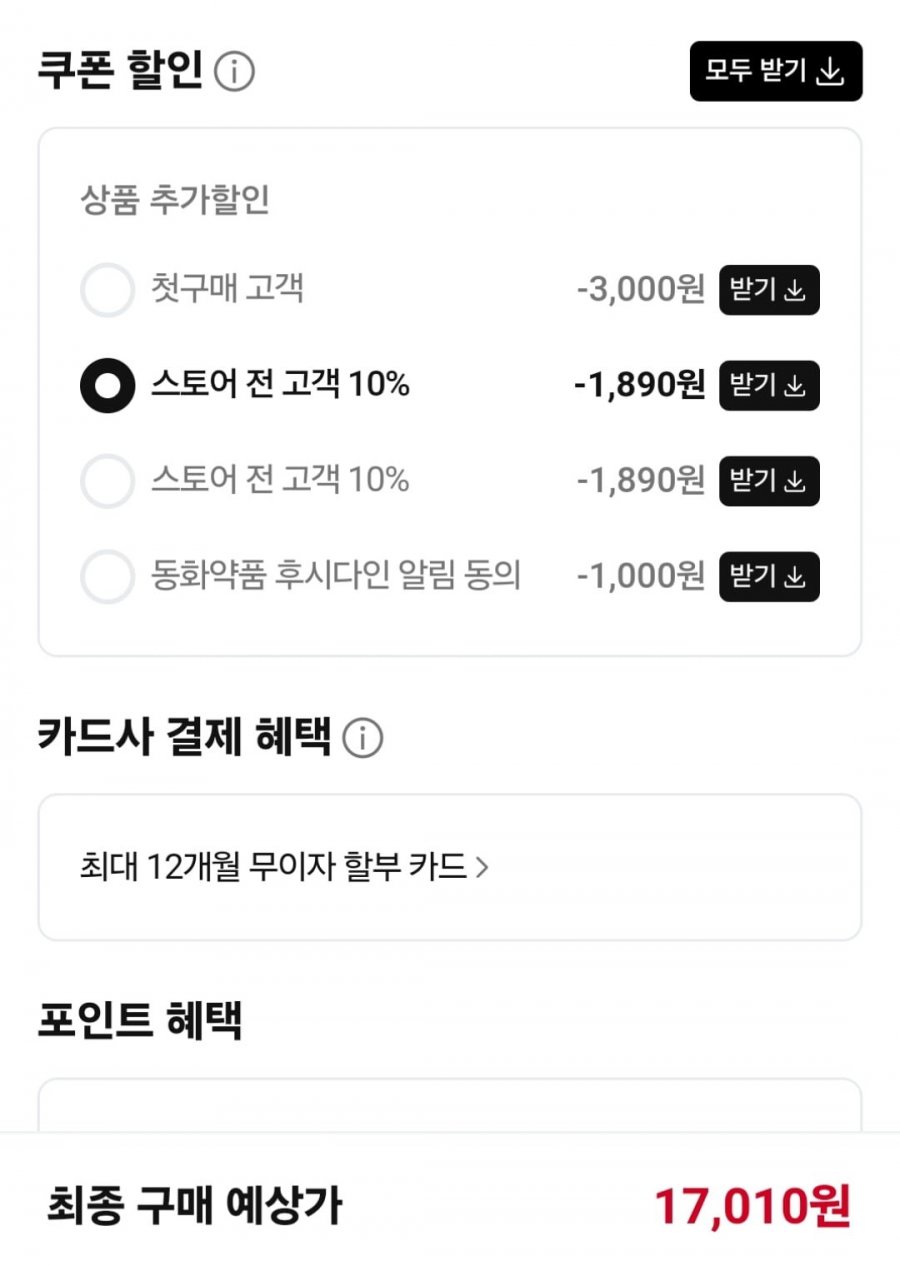Tap the 최종 구매 예상가 label
900x1266 pixels.
click(x=194, y=1206)
